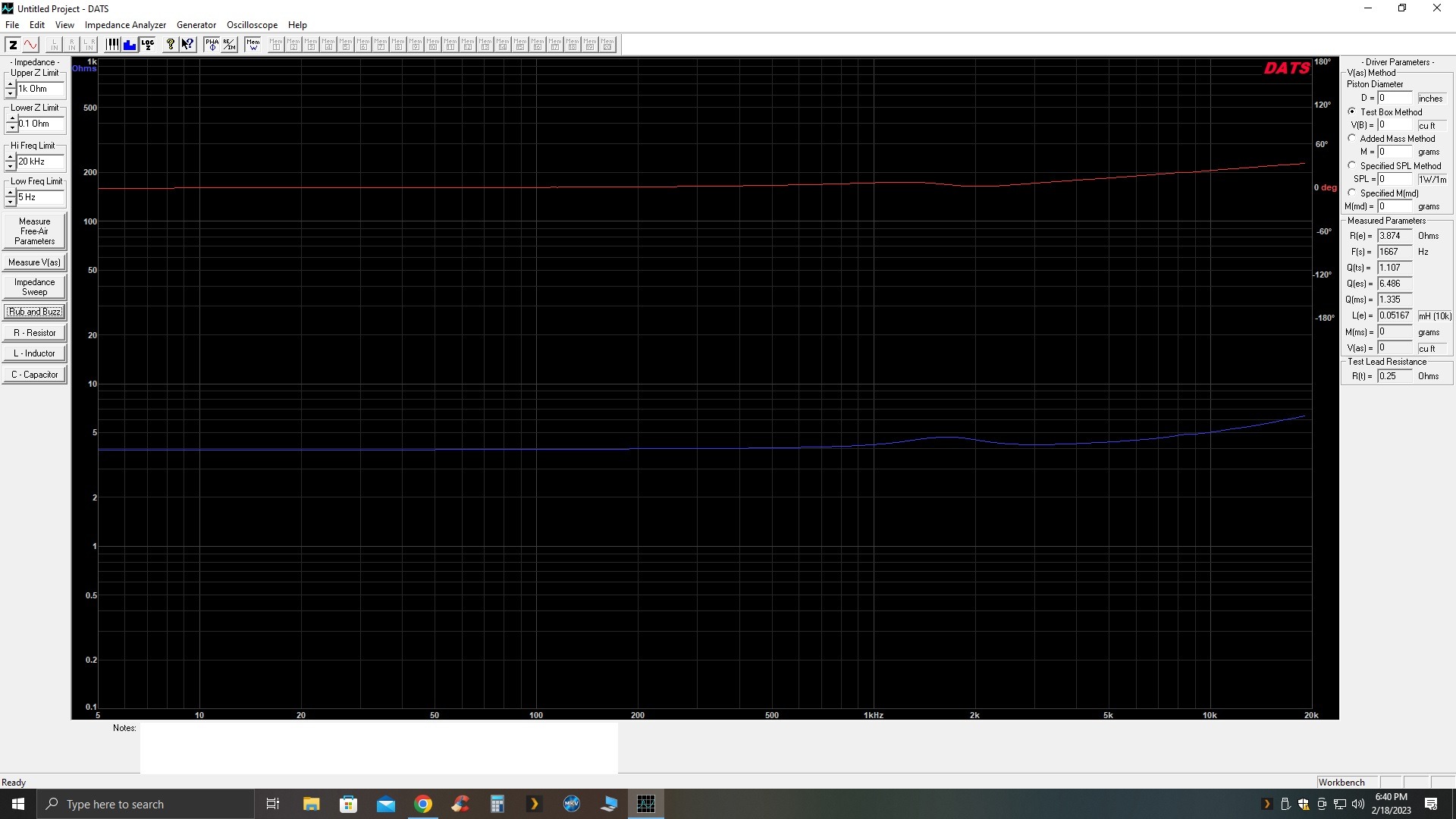The height and width of the screenshot is (819, 1456).
Task: Open the Windows Start menu
Action: (x=18, y=804)
